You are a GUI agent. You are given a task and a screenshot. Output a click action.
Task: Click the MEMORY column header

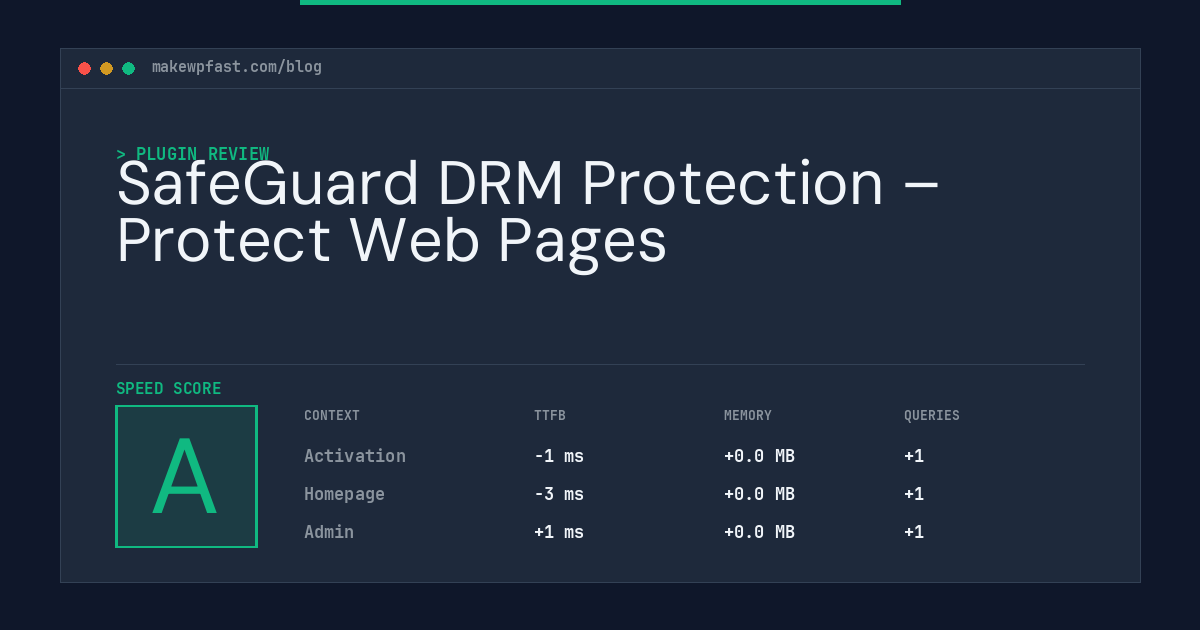click(x=748, y=416)
